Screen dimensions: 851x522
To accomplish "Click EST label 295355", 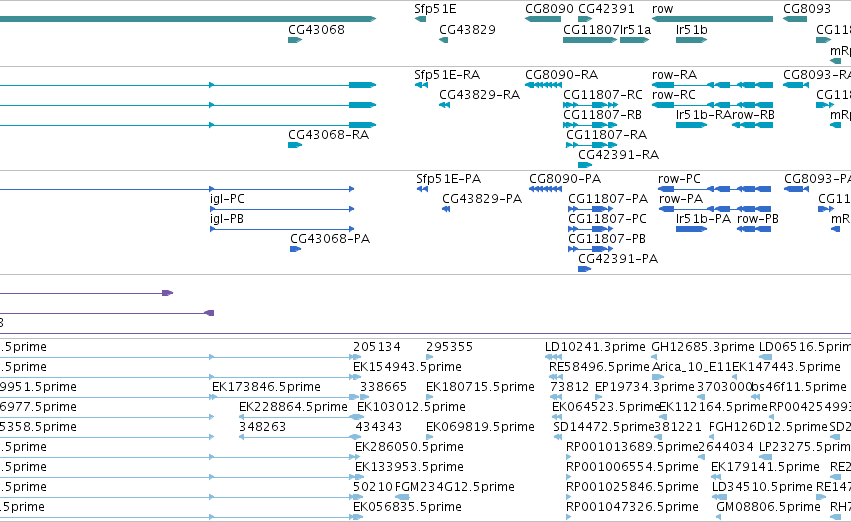I will coord(449,347).
